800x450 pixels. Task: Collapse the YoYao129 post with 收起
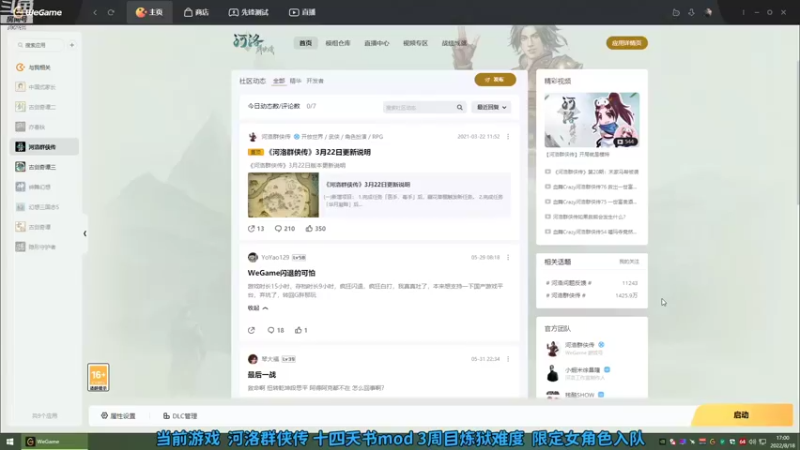click(x=258, y=308)
